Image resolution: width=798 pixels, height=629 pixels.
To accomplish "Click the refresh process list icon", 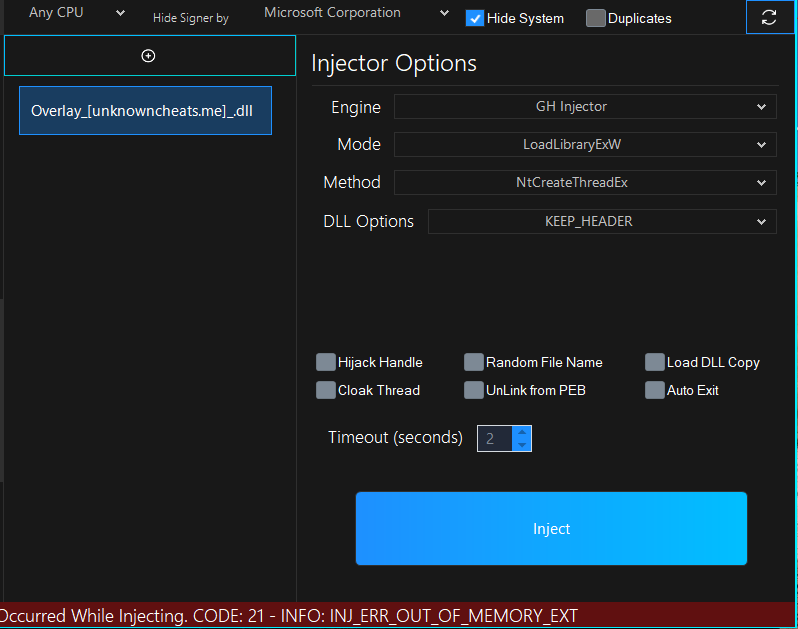I will [768, 18].
